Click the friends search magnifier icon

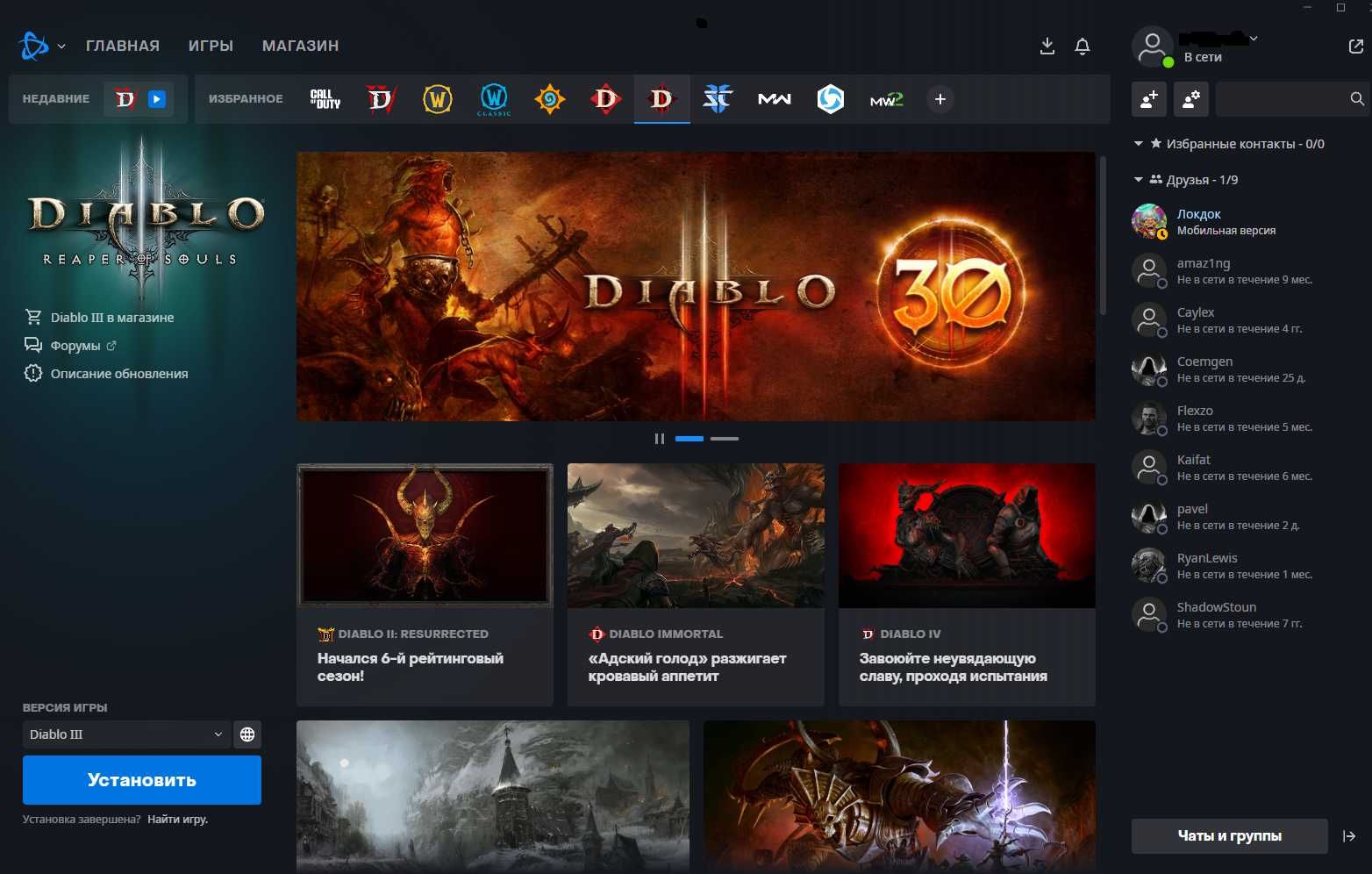click(x=1357, y=99)
